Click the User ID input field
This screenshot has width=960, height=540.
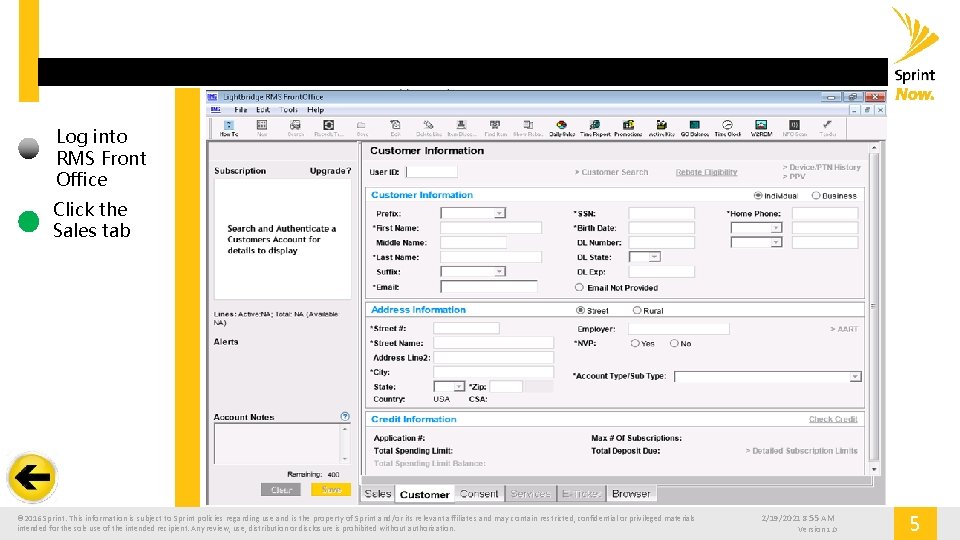point(432,172)
